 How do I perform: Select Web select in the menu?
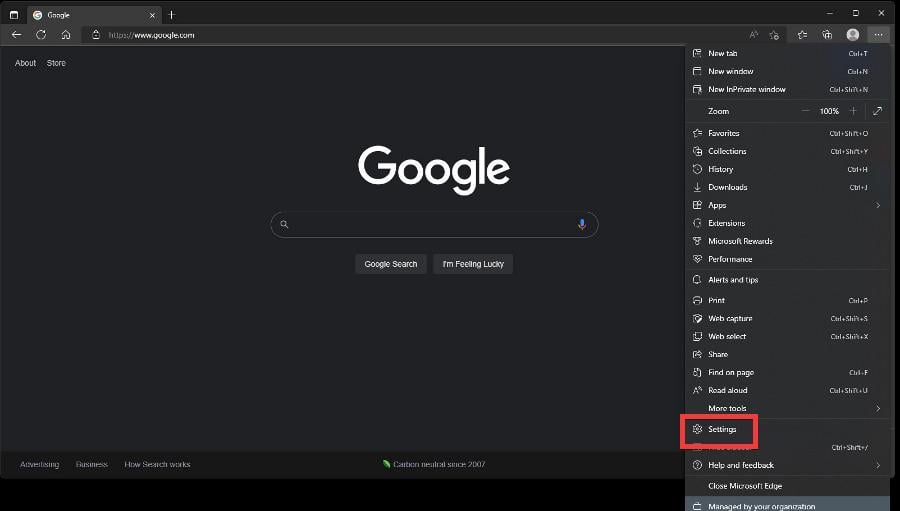(787, 336)
